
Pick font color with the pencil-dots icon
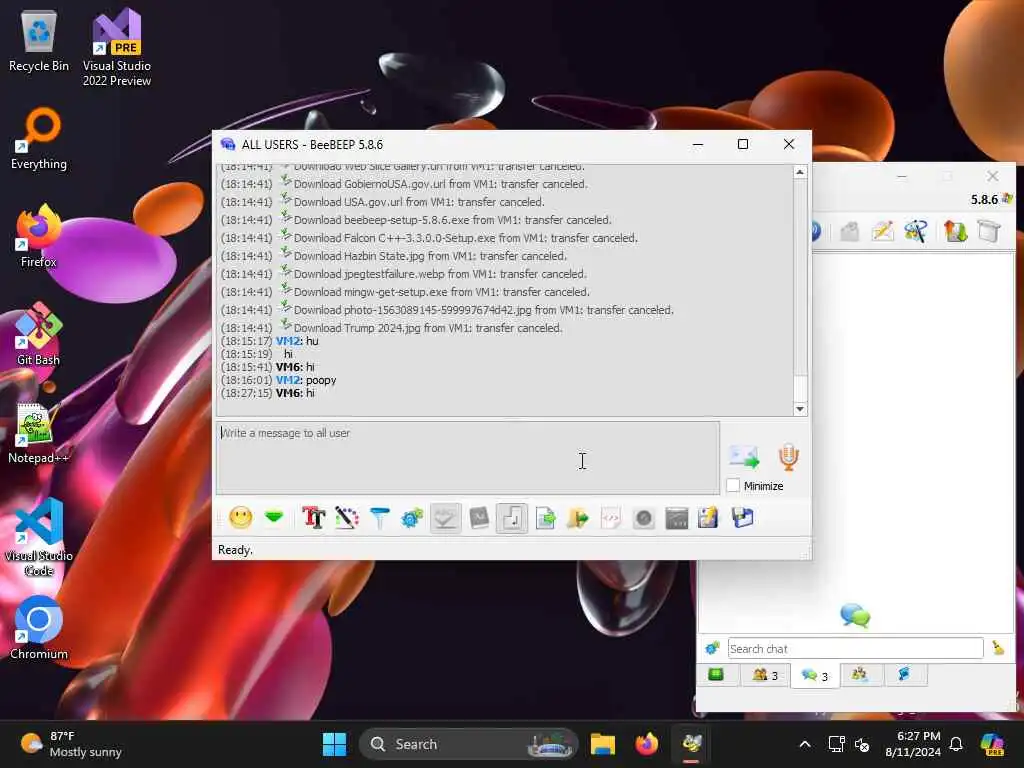347,518
